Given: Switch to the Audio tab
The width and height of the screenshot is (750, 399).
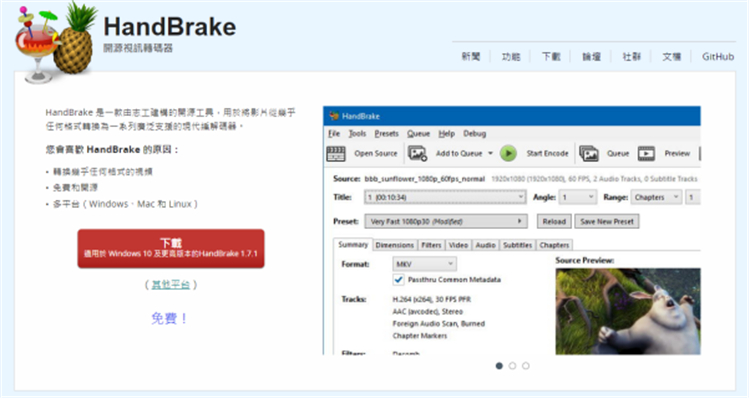Looking at the screenshot, I should 485,245.
